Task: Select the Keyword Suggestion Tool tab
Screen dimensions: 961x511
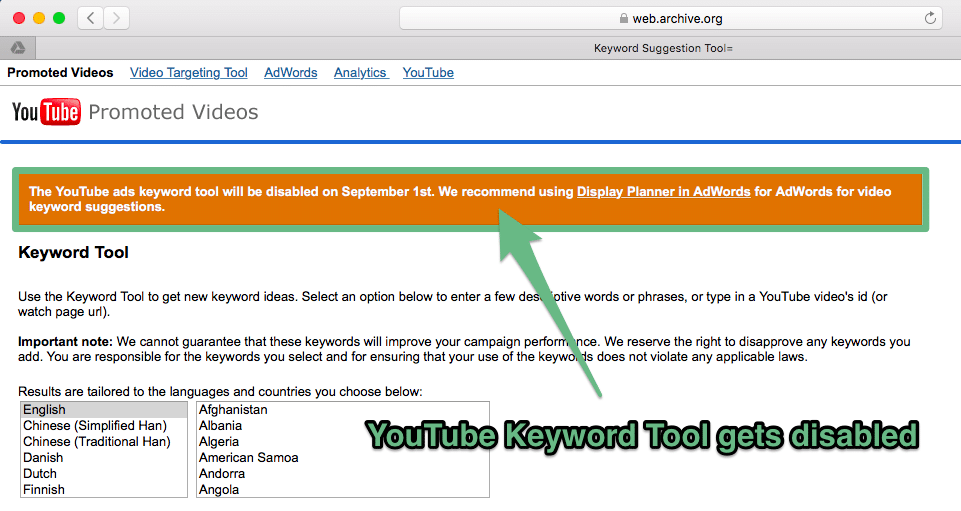Action: click(663, 48)
